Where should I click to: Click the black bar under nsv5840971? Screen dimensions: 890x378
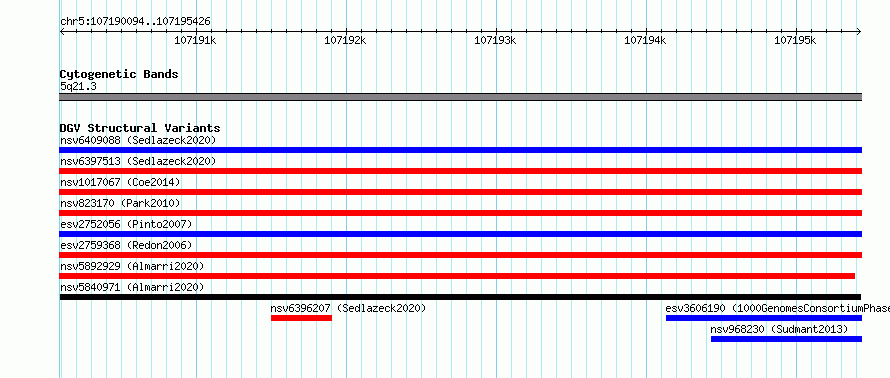[x=460, y=297]
